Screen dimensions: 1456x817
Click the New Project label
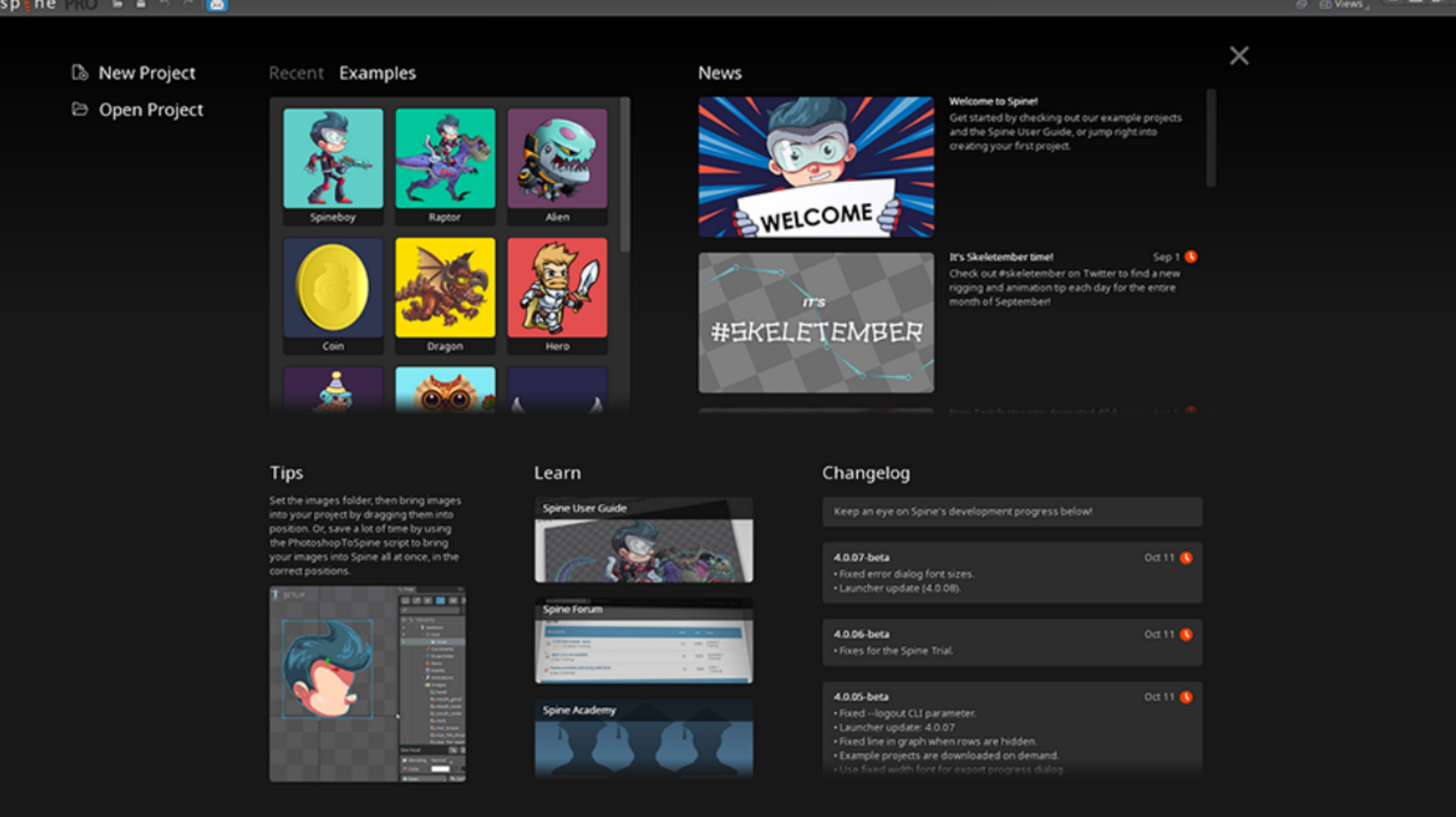click(x=147, y=73)
